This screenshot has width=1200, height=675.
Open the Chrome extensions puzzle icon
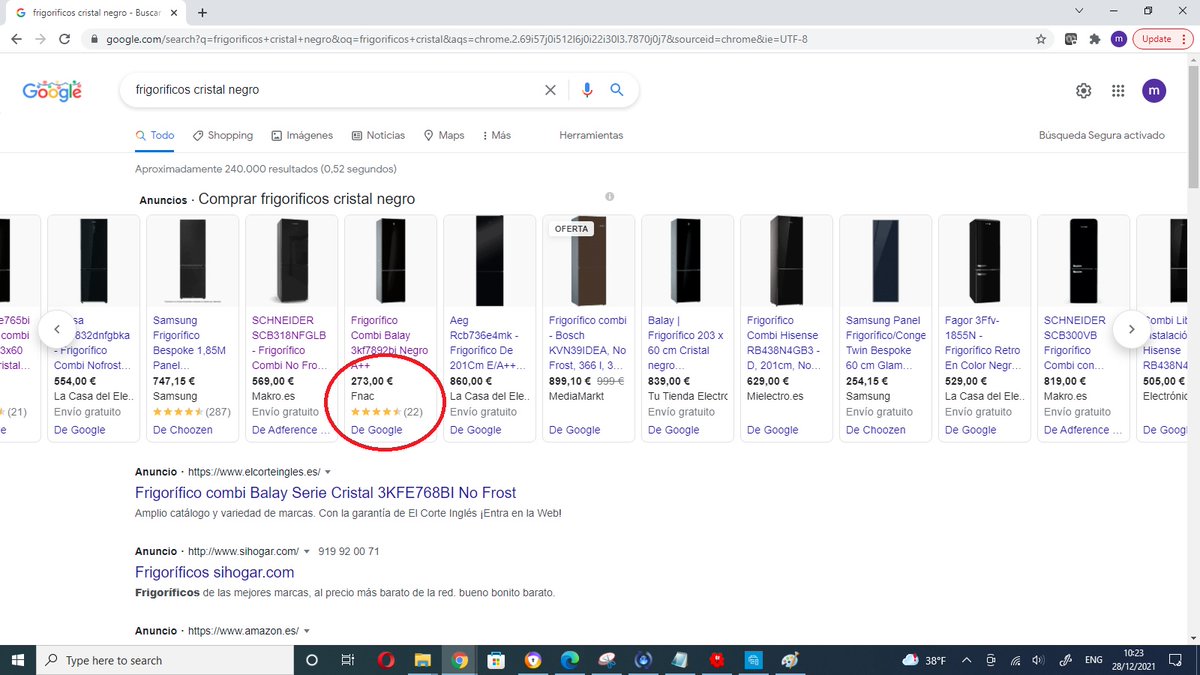coord(1094,39)
